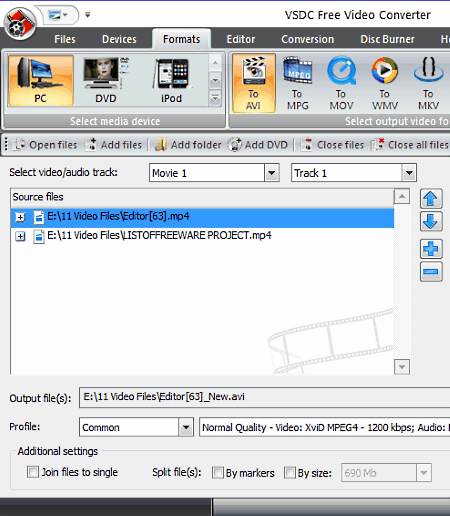Viewport: 450px width, 516px height.
Task: Click Close all files button
Action: (410, 145)
